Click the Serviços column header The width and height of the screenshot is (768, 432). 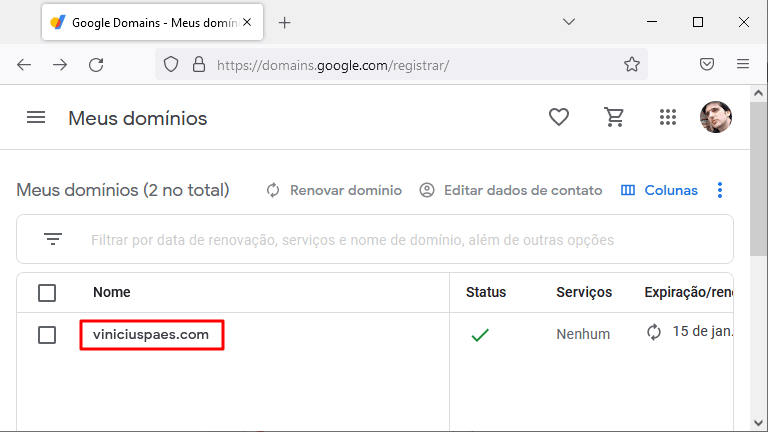(x=584, y=292)
